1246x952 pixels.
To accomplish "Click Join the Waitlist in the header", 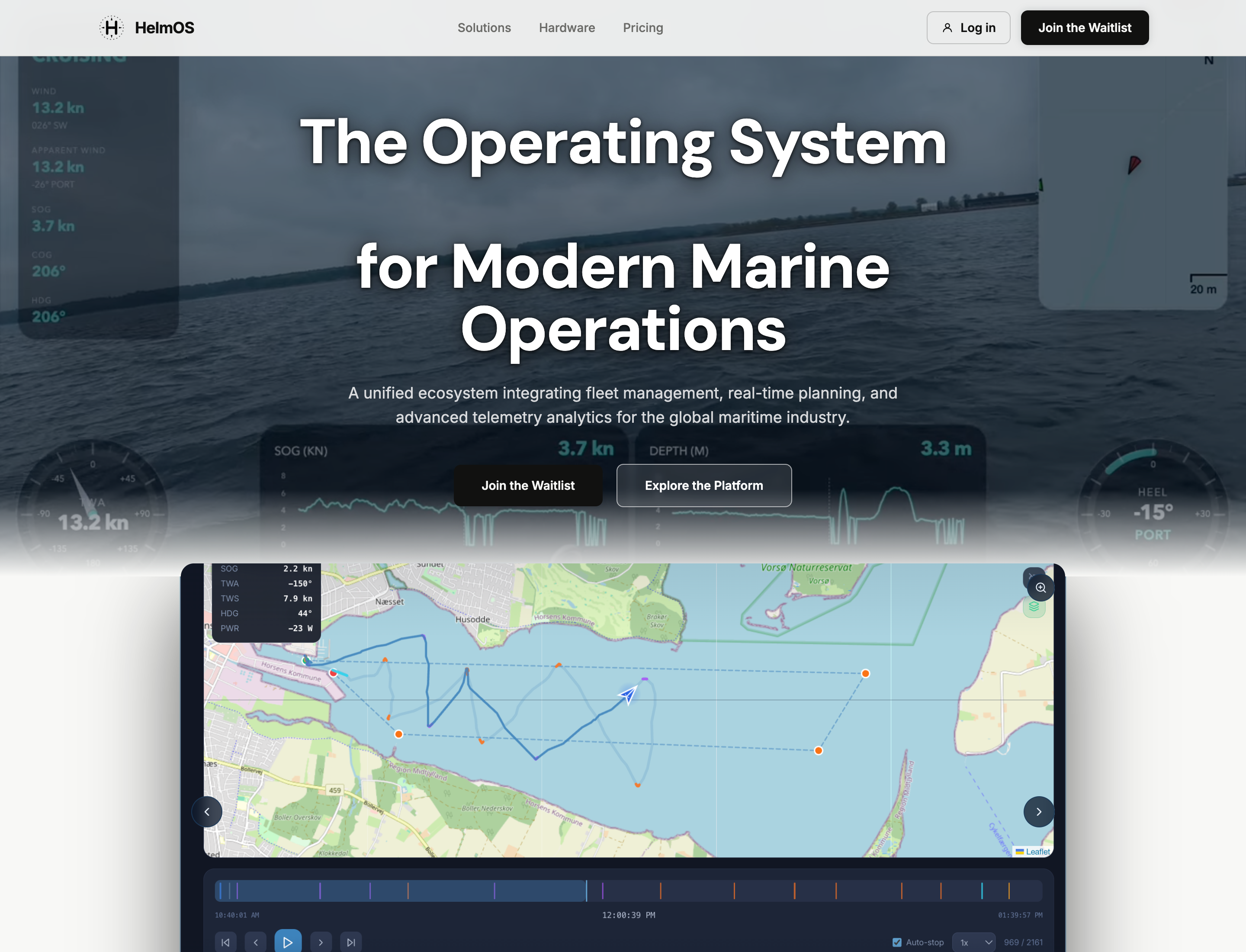I will [1084, 28].
